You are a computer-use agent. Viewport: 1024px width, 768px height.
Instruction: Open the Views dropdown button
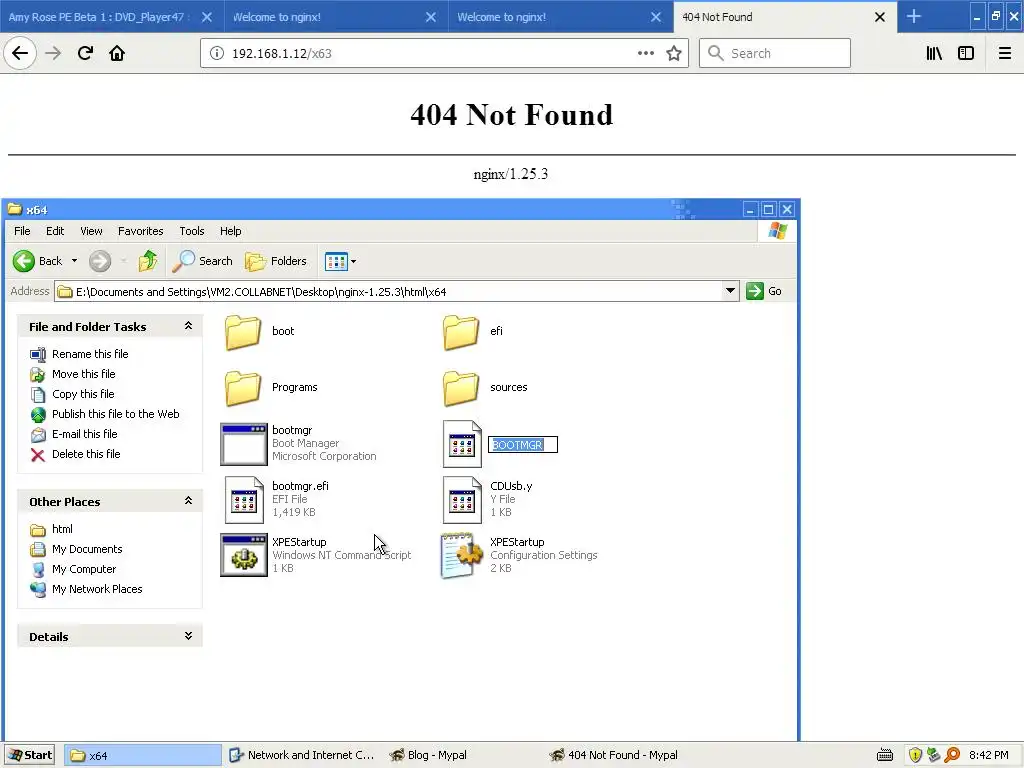coord(340,261)
